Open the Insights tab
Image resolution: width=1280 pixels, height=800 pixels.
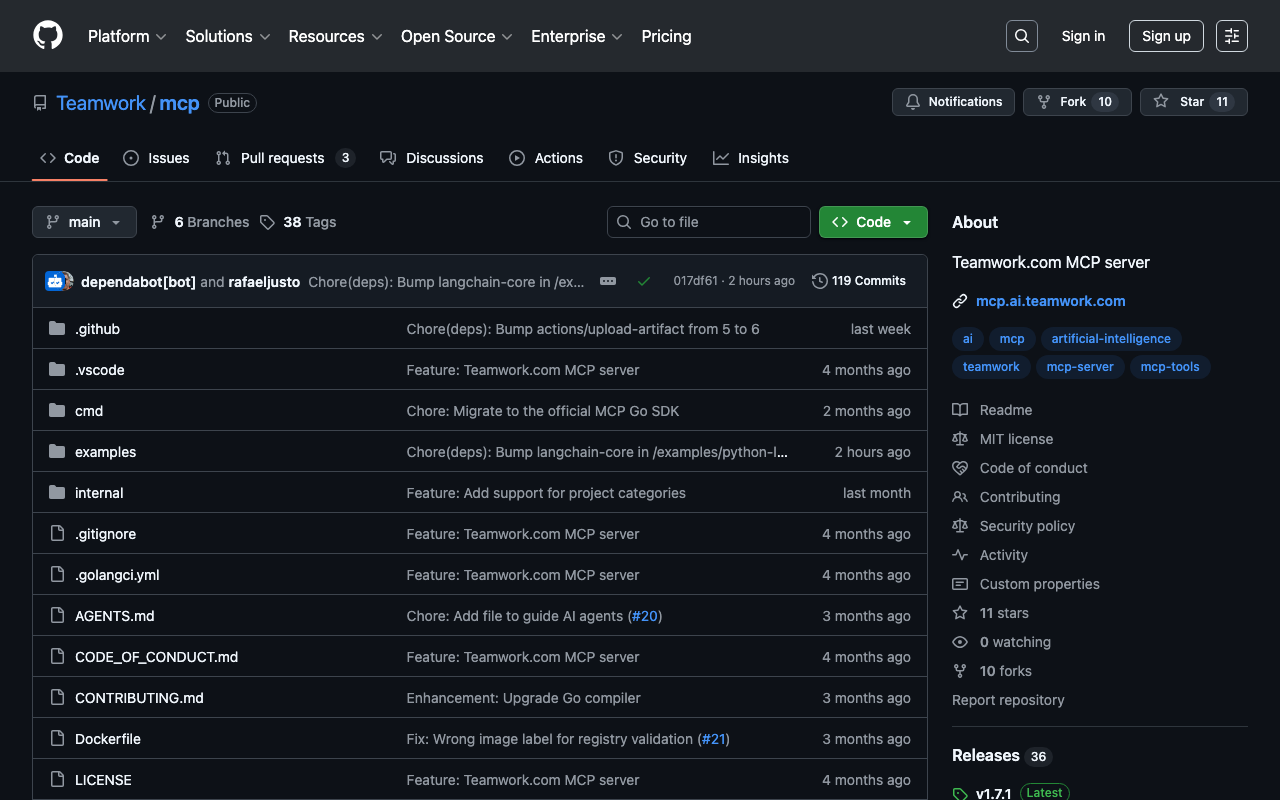(x=751, y=158)
